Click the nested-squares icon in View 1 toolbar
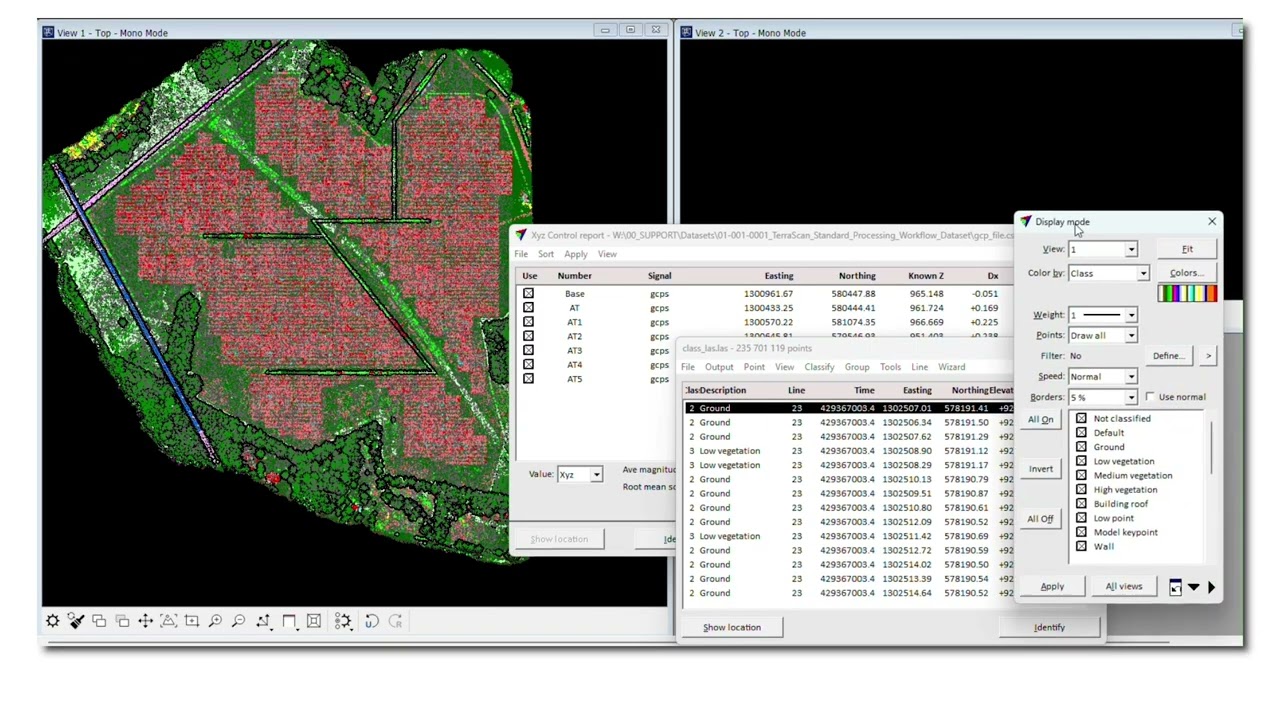Viewport: 1280px width, 720px height. pos(313,621)
